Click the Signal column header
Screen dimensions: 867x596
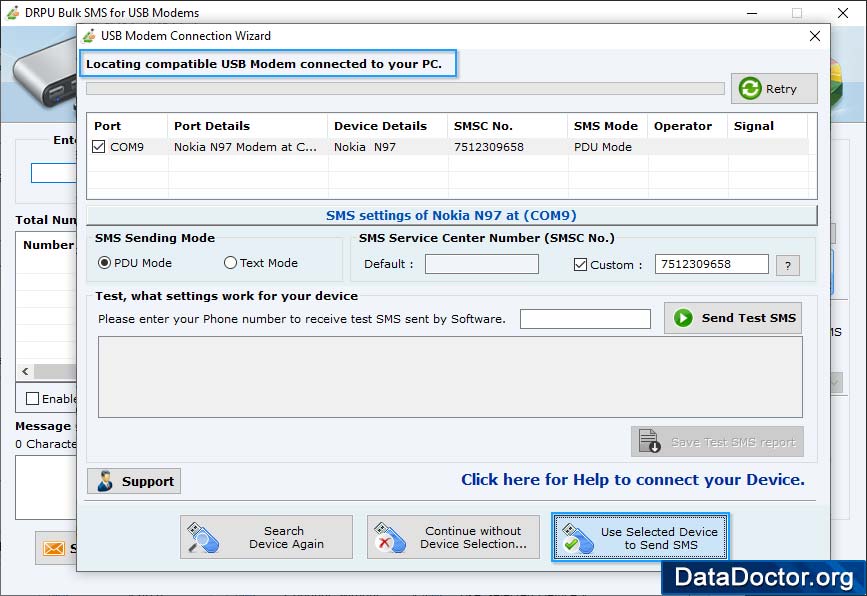(x=767, y=126)
